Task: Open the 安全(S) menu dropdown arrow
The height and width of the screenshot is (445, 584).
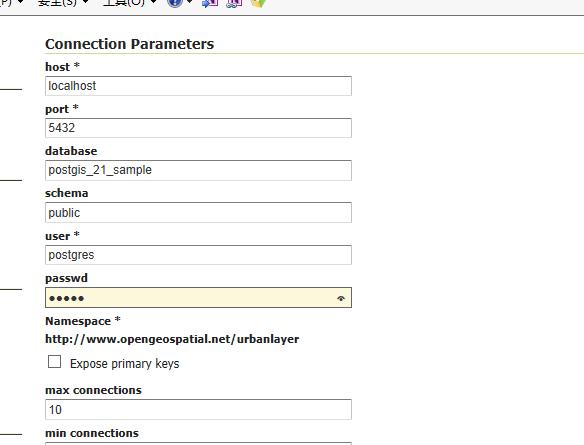Action: 85,2
